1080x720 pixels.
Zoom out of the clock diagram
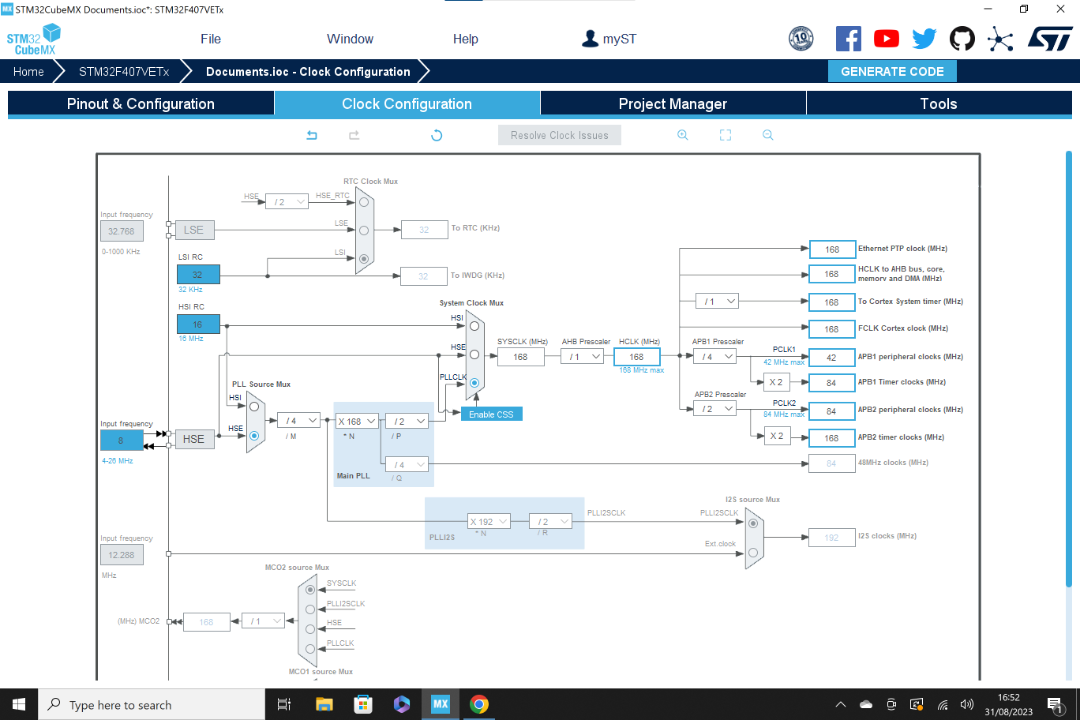768,135
